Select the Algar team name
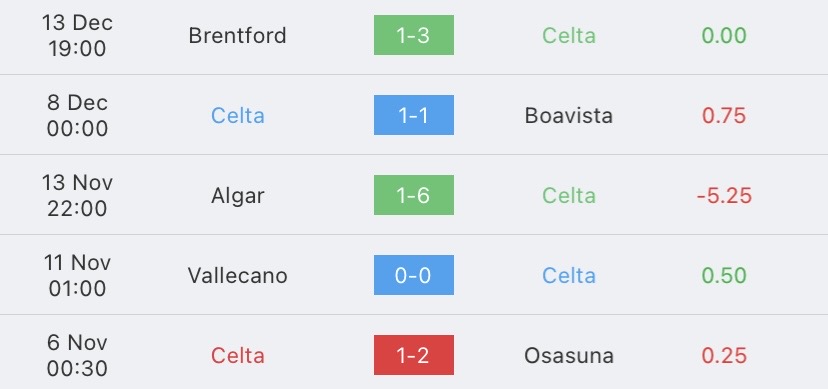The image size is (828, 389). tap(238, 196)
